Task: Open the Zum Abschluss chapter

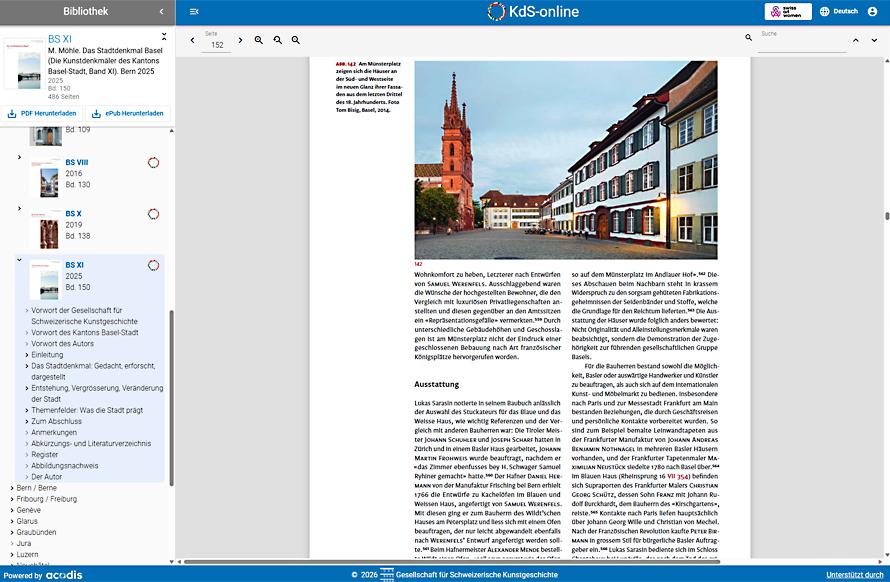Action: (56, 421)
